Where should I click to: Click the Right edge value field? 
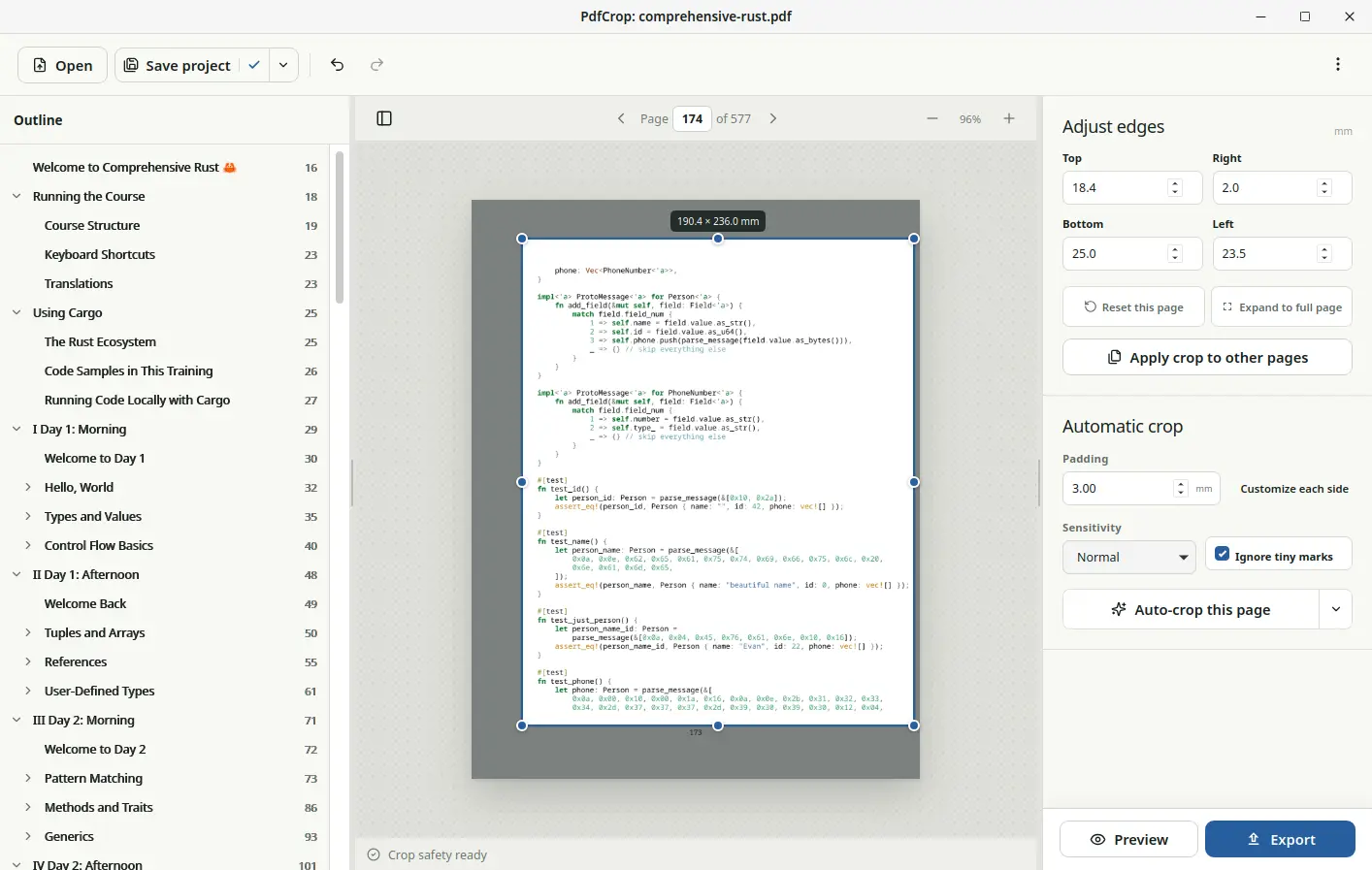(1282, 188)
